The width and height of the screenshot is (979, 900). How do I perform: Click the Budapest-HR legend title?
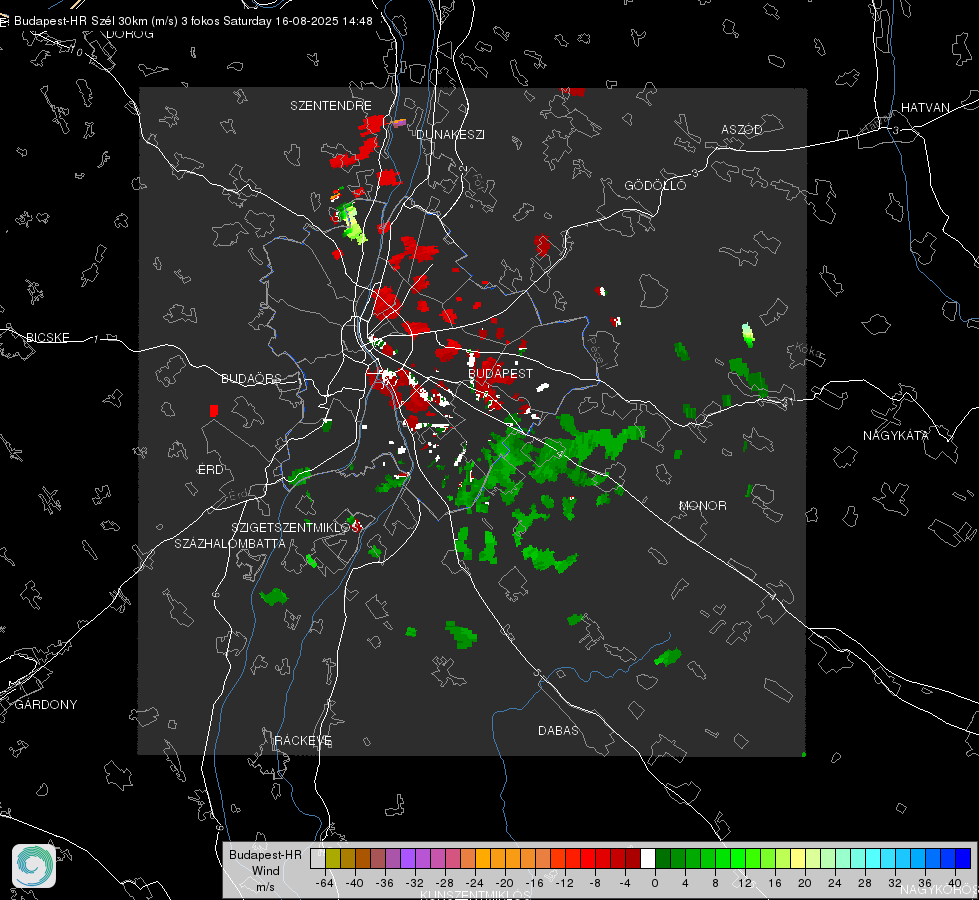(x=265, y=854)
